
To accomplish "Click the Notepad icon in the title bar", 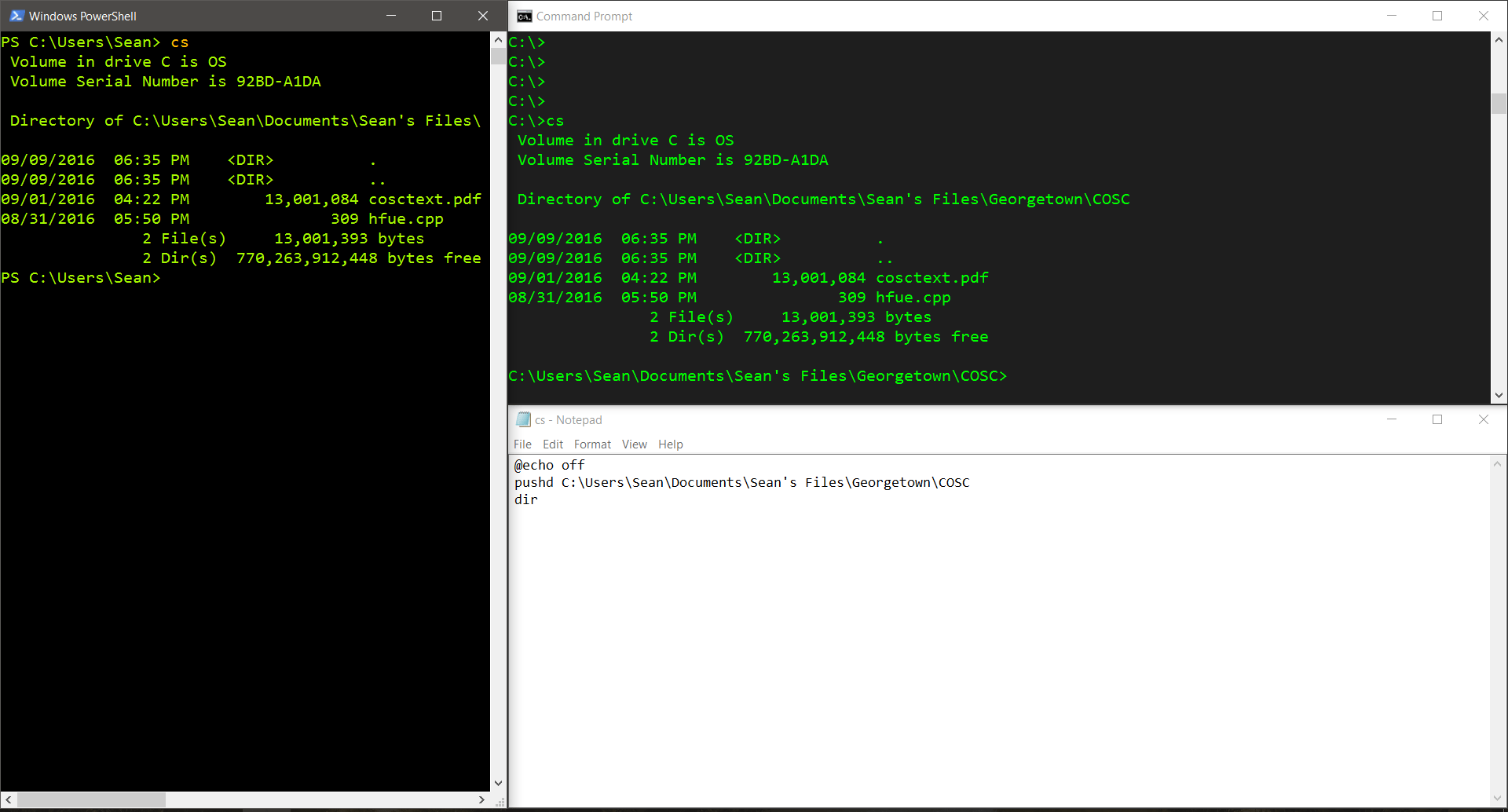I will pyautogui.click(x=525, y=419).
